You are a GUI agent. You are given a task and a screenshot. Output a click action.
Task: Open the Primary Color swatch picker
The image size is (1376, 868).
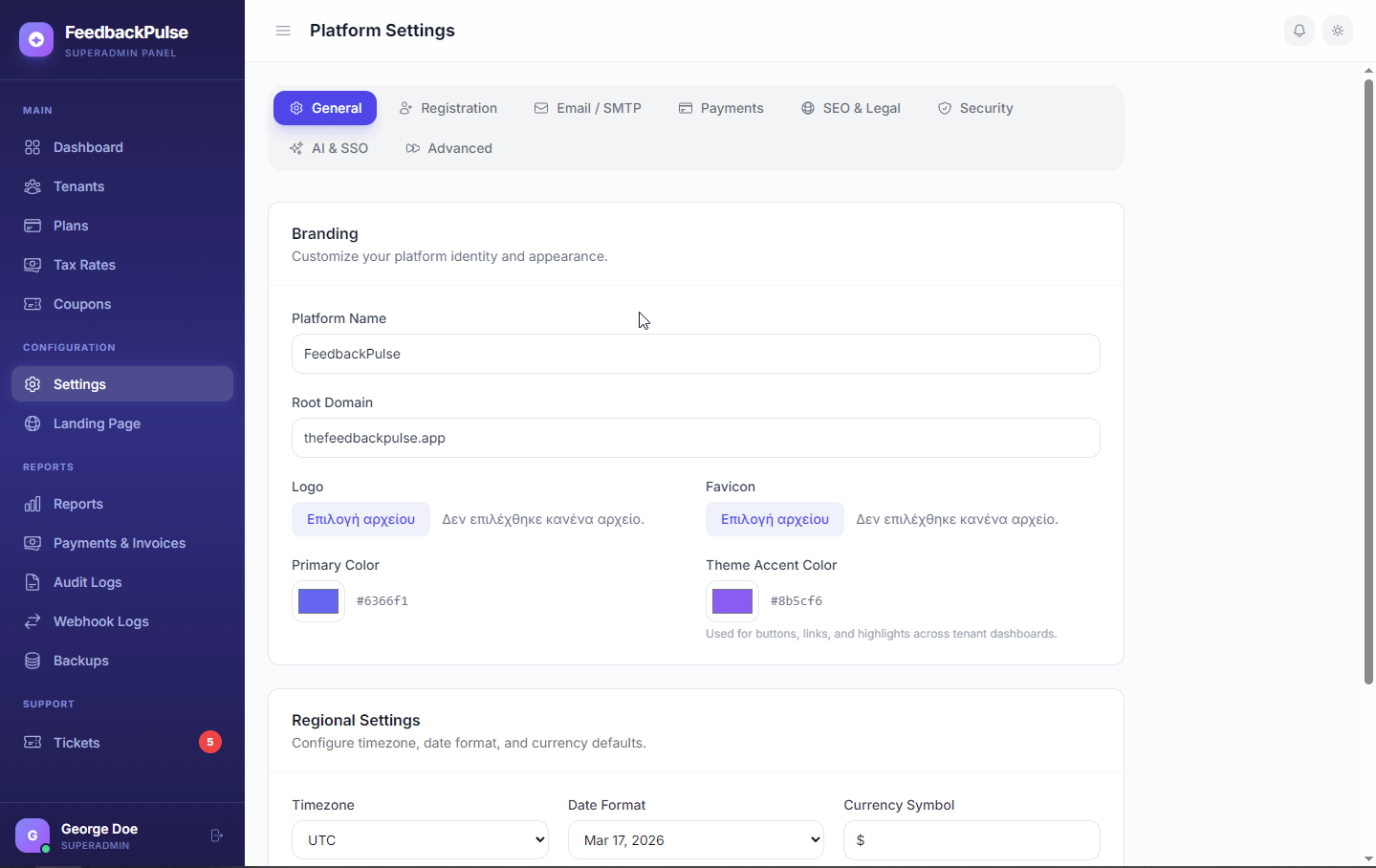tap(317, 600)
